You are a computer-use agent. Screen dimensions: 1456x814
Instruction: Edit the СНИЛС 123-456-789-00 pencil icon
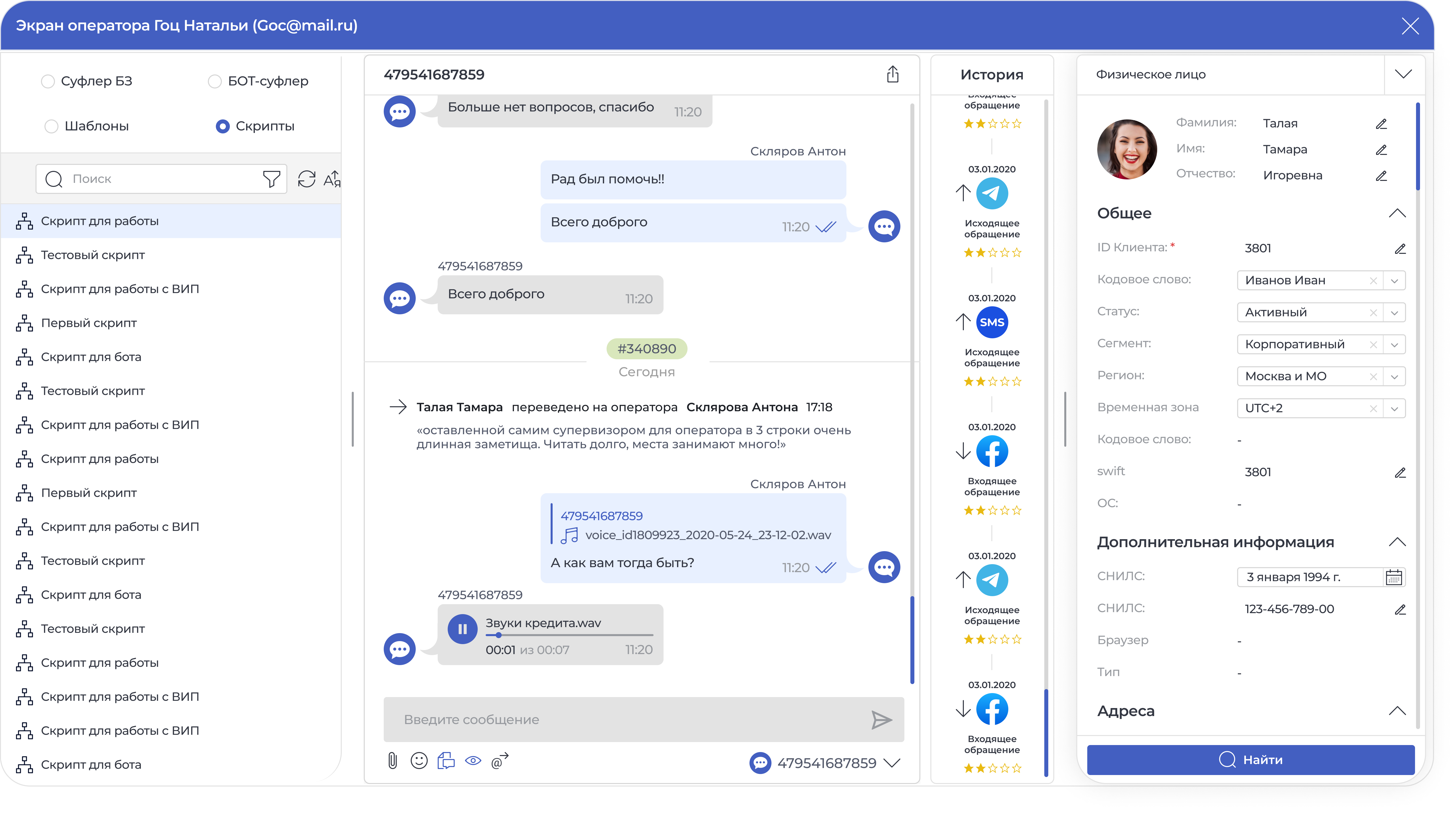1400,609
